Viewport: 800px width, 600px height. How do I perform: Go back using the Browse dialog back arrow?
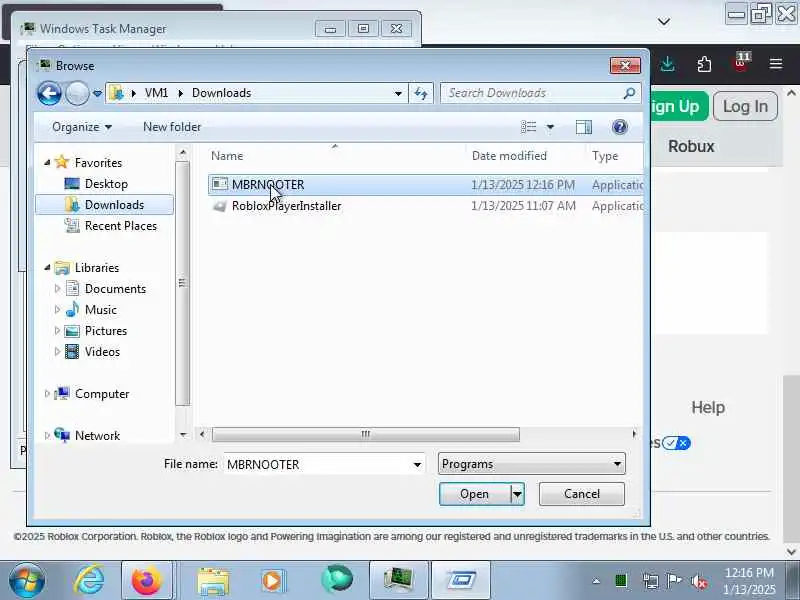49,93
